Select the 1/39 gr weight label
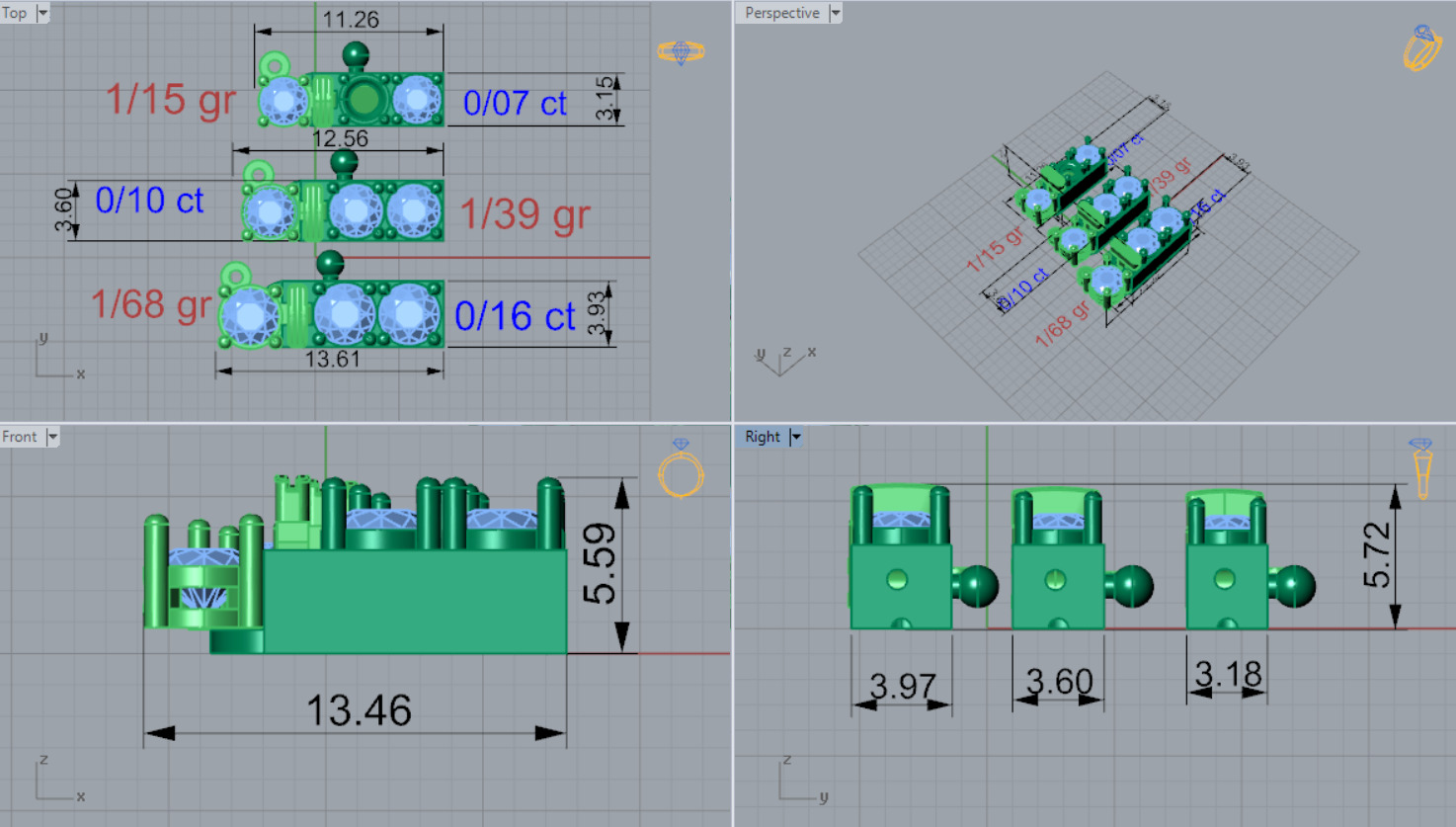Viewport: 1456px width, 827px height. tap(526, 213)
